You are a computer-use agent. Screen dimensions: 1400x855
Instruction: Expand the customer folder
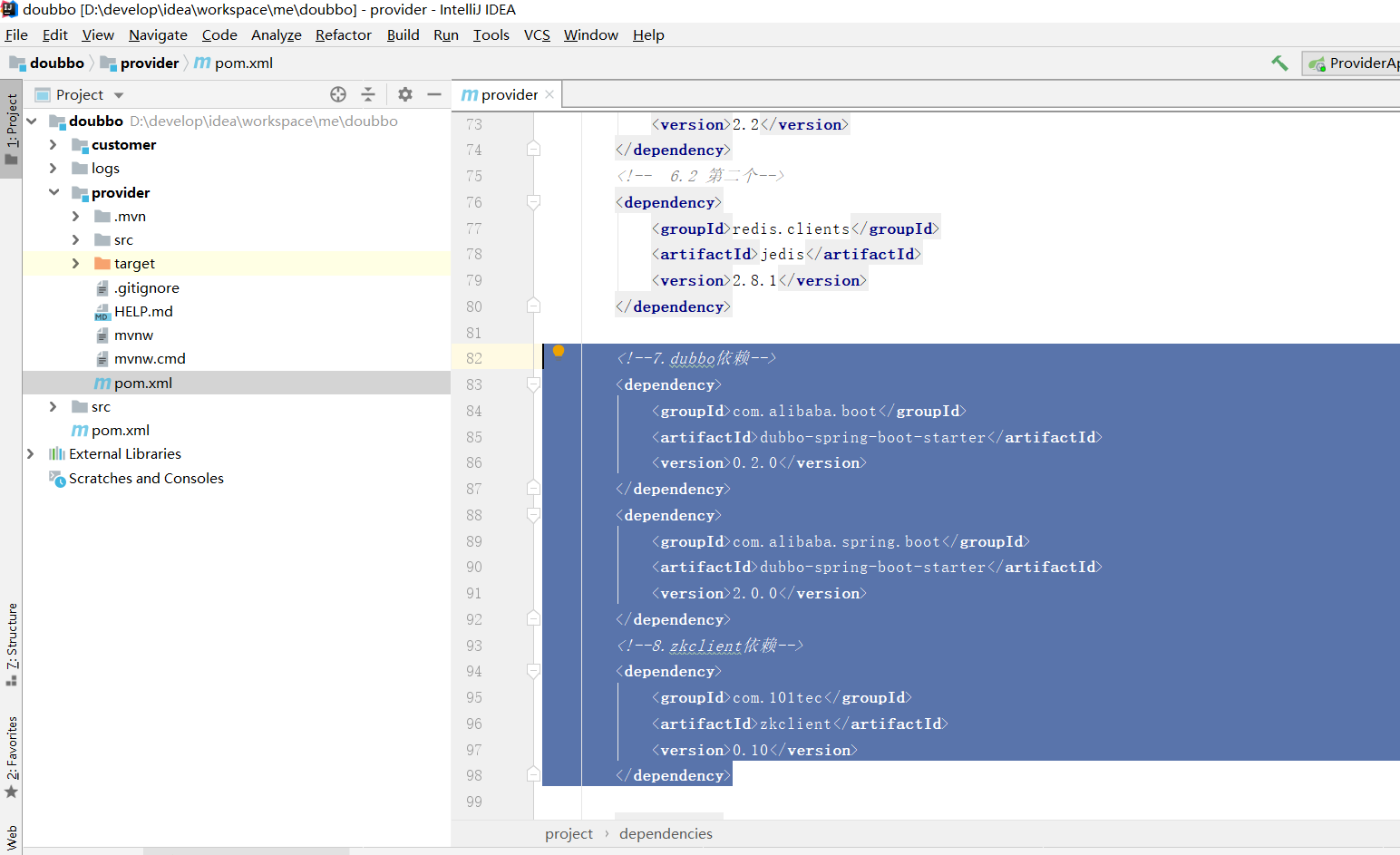click(x=53, y=144)
